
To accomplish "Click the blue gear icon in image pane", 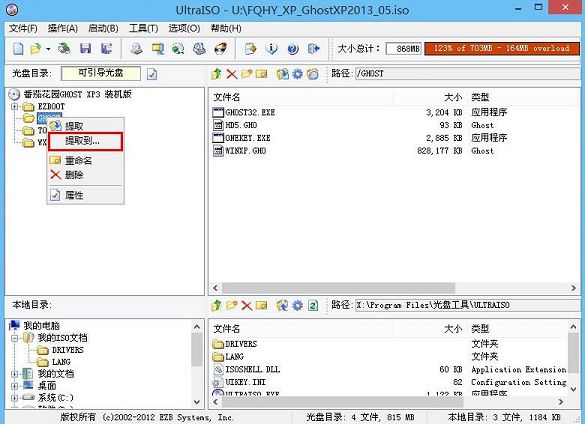I will [297, 74].
